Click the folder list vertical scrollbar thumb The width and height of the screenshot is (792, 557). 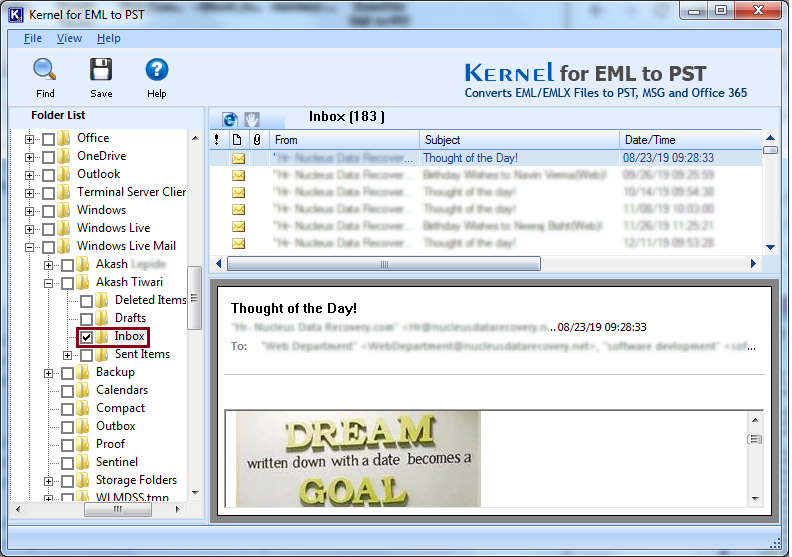tap(194, 298)
